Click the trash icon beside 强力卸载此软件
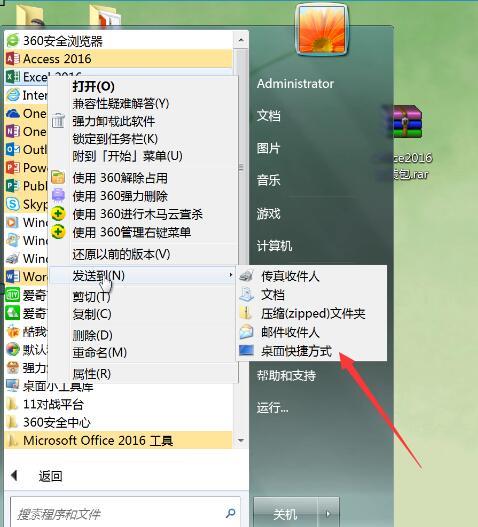Screen dimensions: 478x527 58,120
